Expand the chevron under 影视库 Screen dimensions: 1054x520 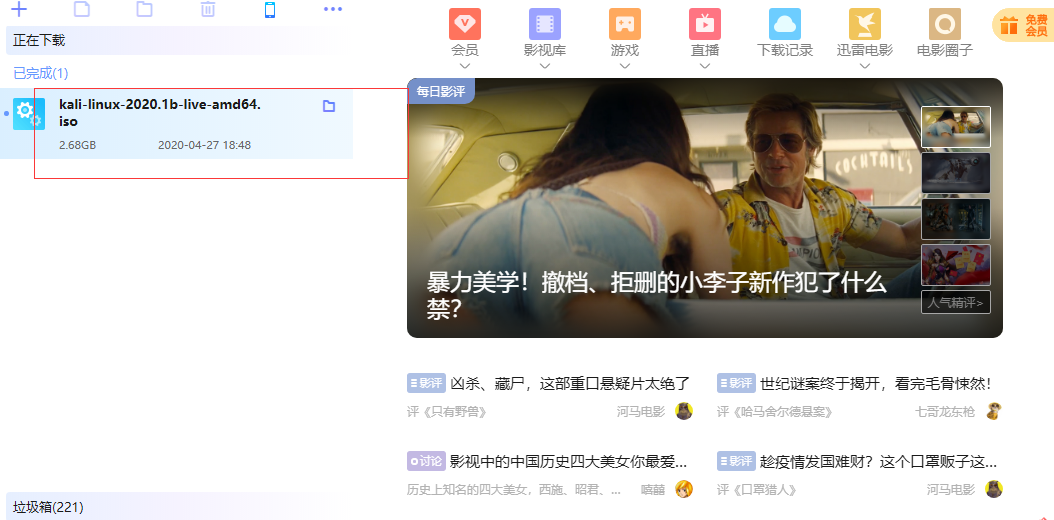544,66
